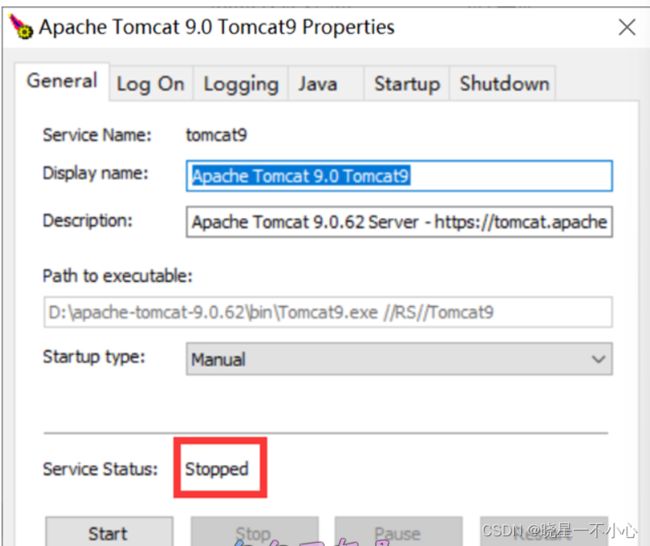Click the dialog title bar text
Viewport: 650px width, 546px height.
tap(217, 27)
